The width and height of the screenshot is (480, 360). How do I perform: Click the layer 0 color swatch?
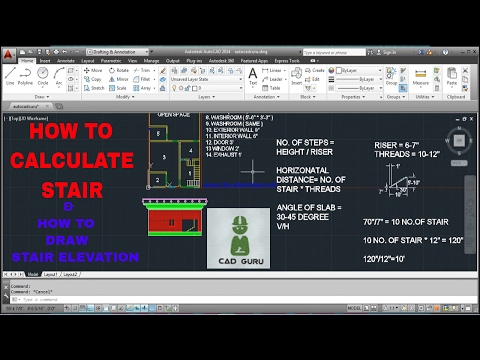195,88
